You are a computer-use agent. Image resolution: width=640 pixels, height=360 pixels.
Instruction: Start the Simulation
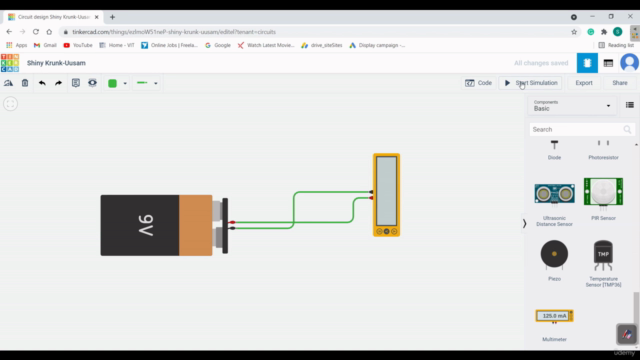point(531,83)
